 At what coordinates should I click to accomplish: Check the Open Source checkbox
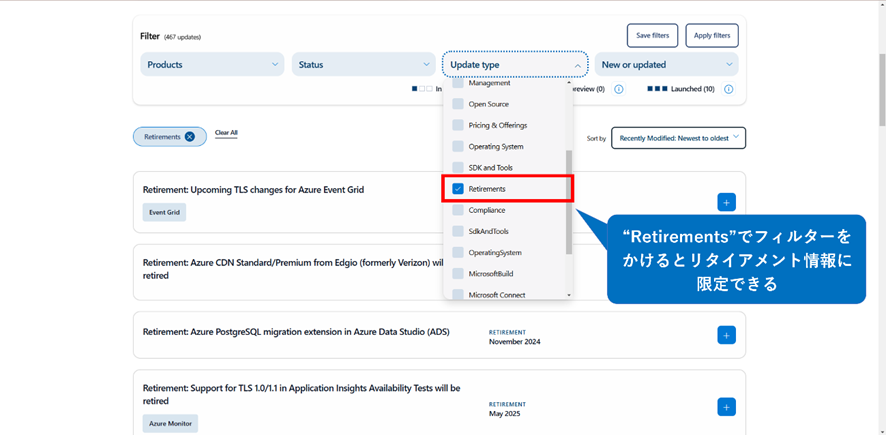coord(458,104)
